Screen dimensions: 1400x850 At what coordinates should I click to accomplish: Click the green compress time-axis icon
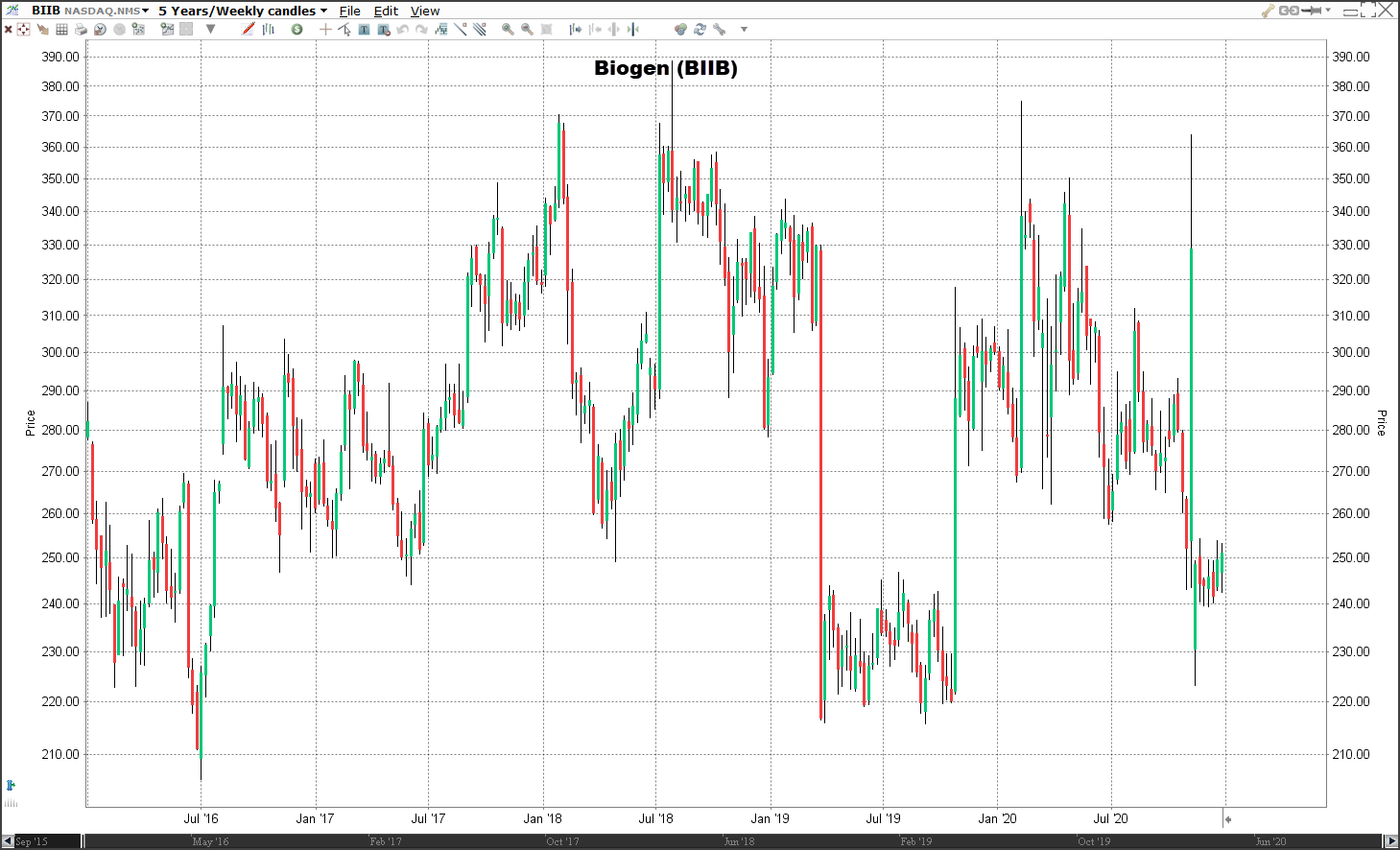(x=632, y=29)
